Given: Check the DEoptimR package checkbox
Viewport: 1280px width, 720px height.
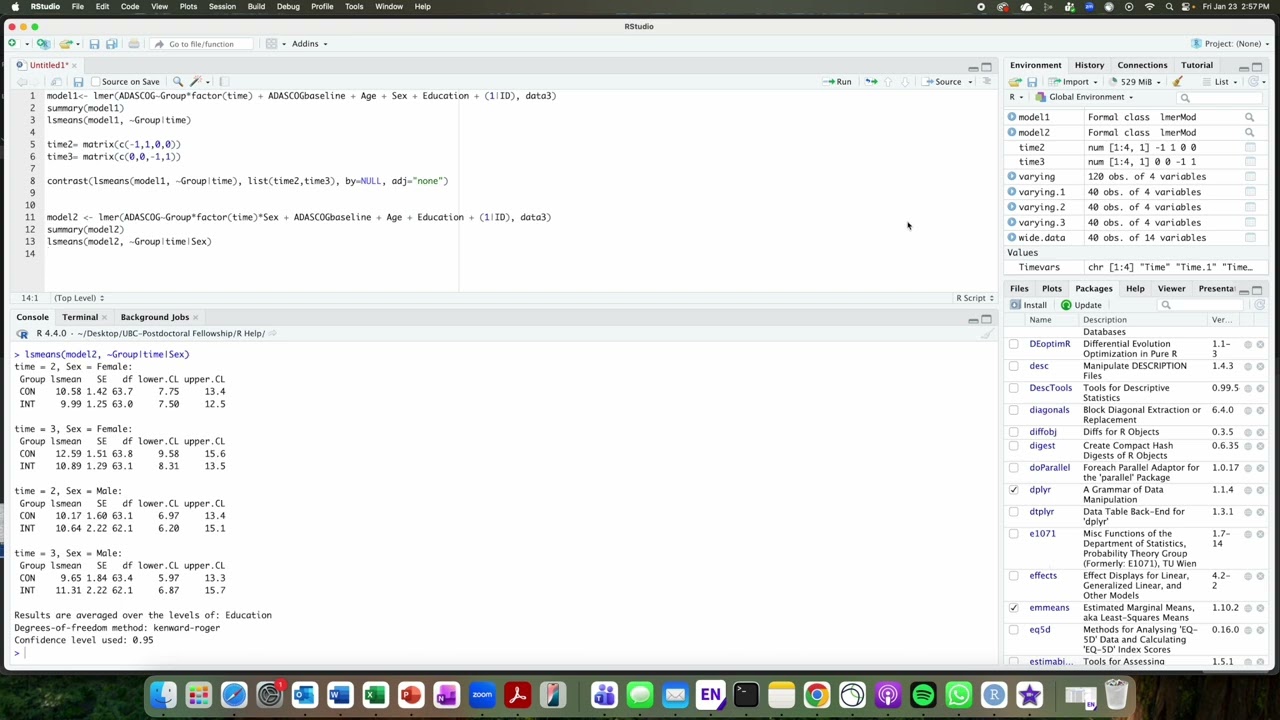Looking at the screenshot, I should [x=1013, y=345].
